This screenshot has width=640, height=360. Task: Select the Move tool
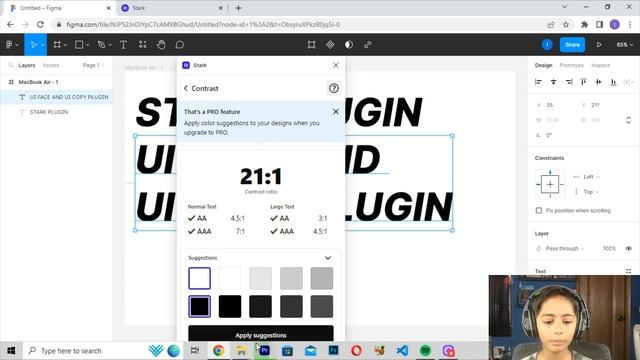[x=33, y=44]
